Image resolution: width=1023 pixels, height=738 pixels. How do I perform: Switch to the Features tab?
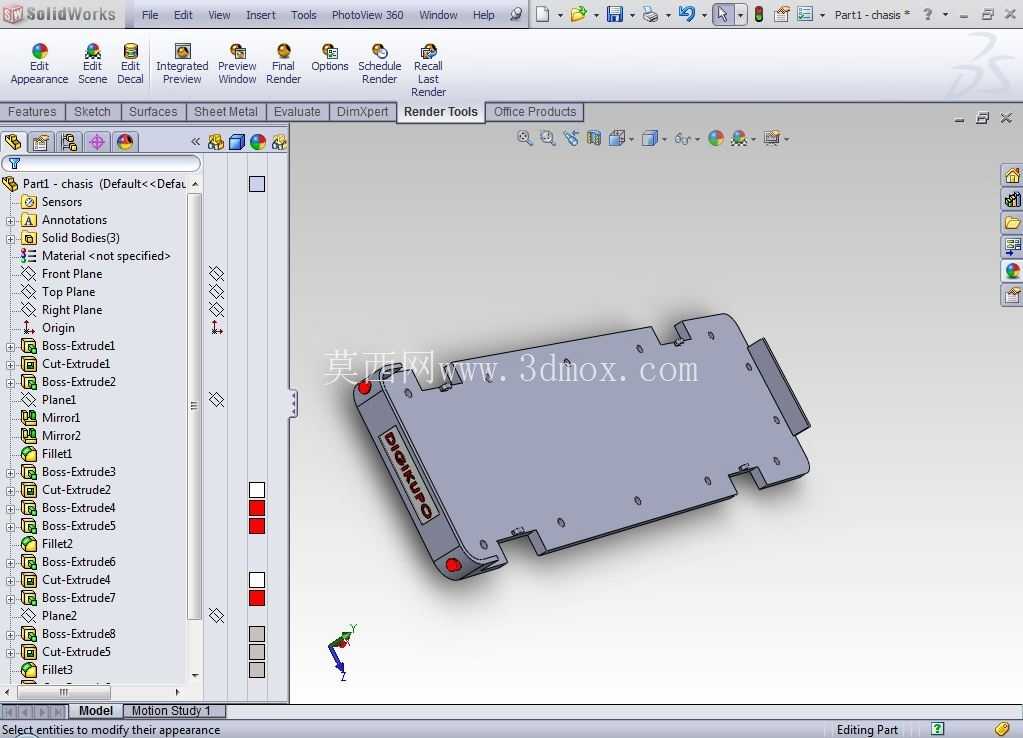click(32, 112)
